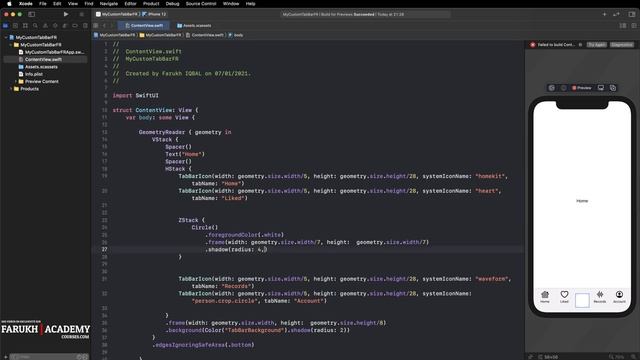The height and width of the screenshot is (360, 640).
Task: Open the File menu
Action: [42, 4]
